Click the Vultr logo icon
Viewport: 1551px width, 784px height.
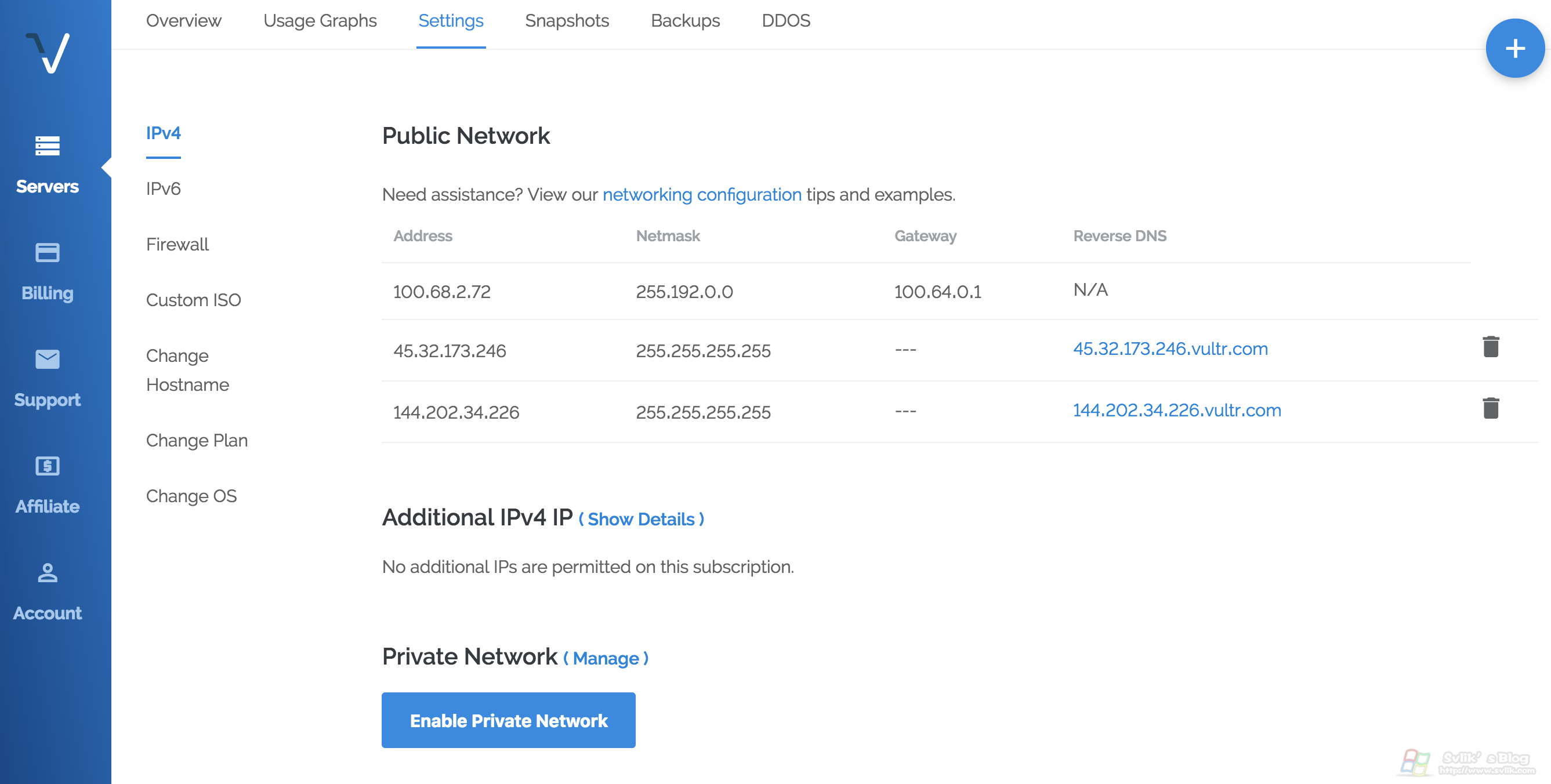(48, 53)
